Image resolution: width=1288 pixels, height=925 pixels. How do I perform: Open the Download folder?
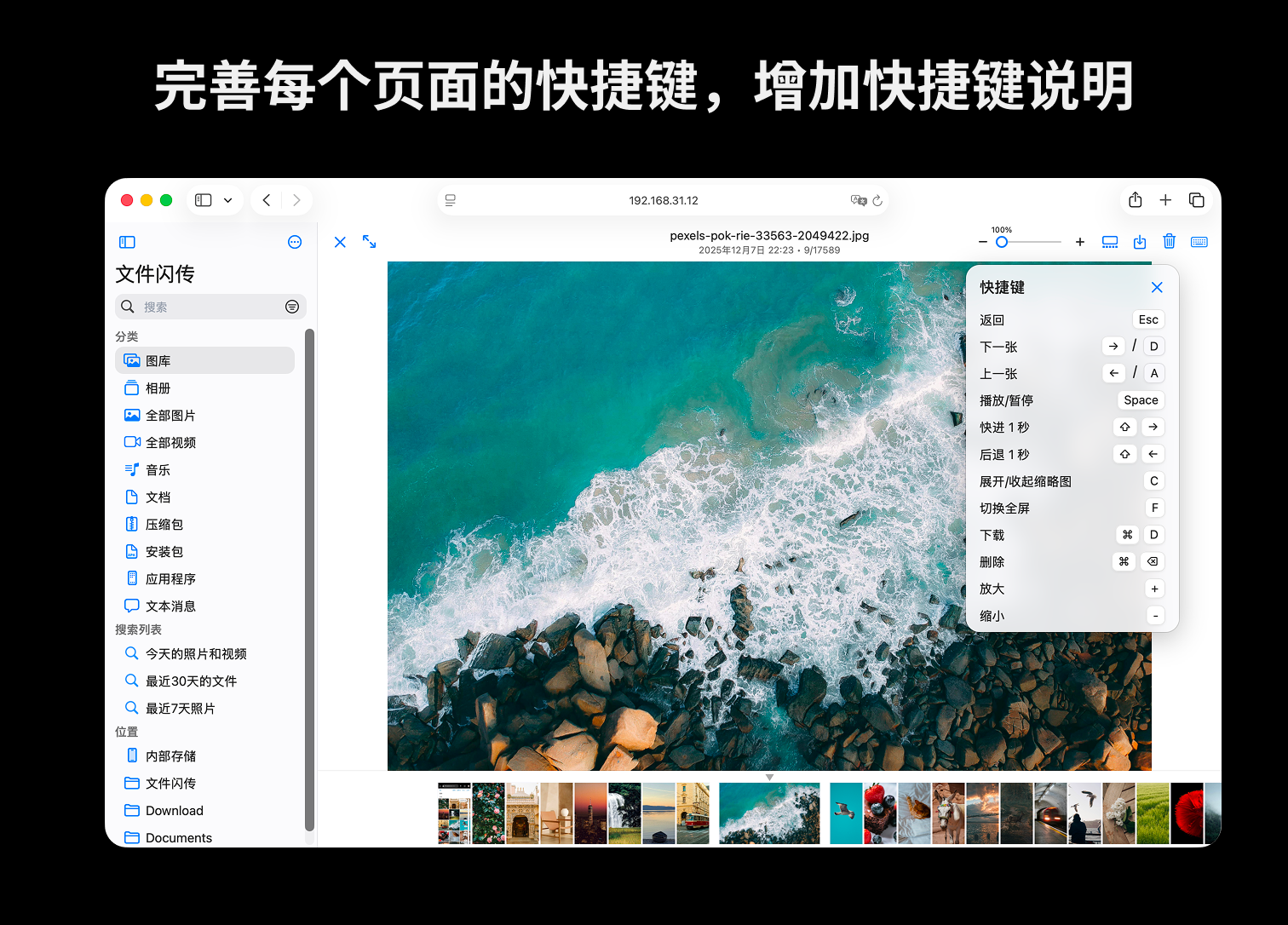click(174, 811)
